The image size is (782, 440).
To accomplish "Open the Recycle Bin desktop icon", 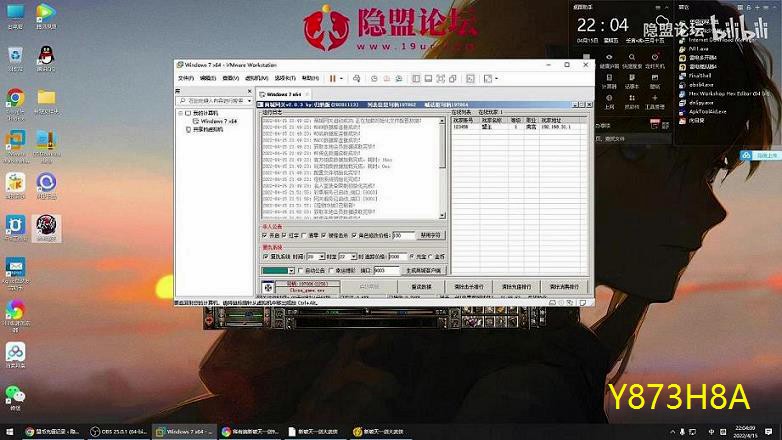I will pos(15,59).
